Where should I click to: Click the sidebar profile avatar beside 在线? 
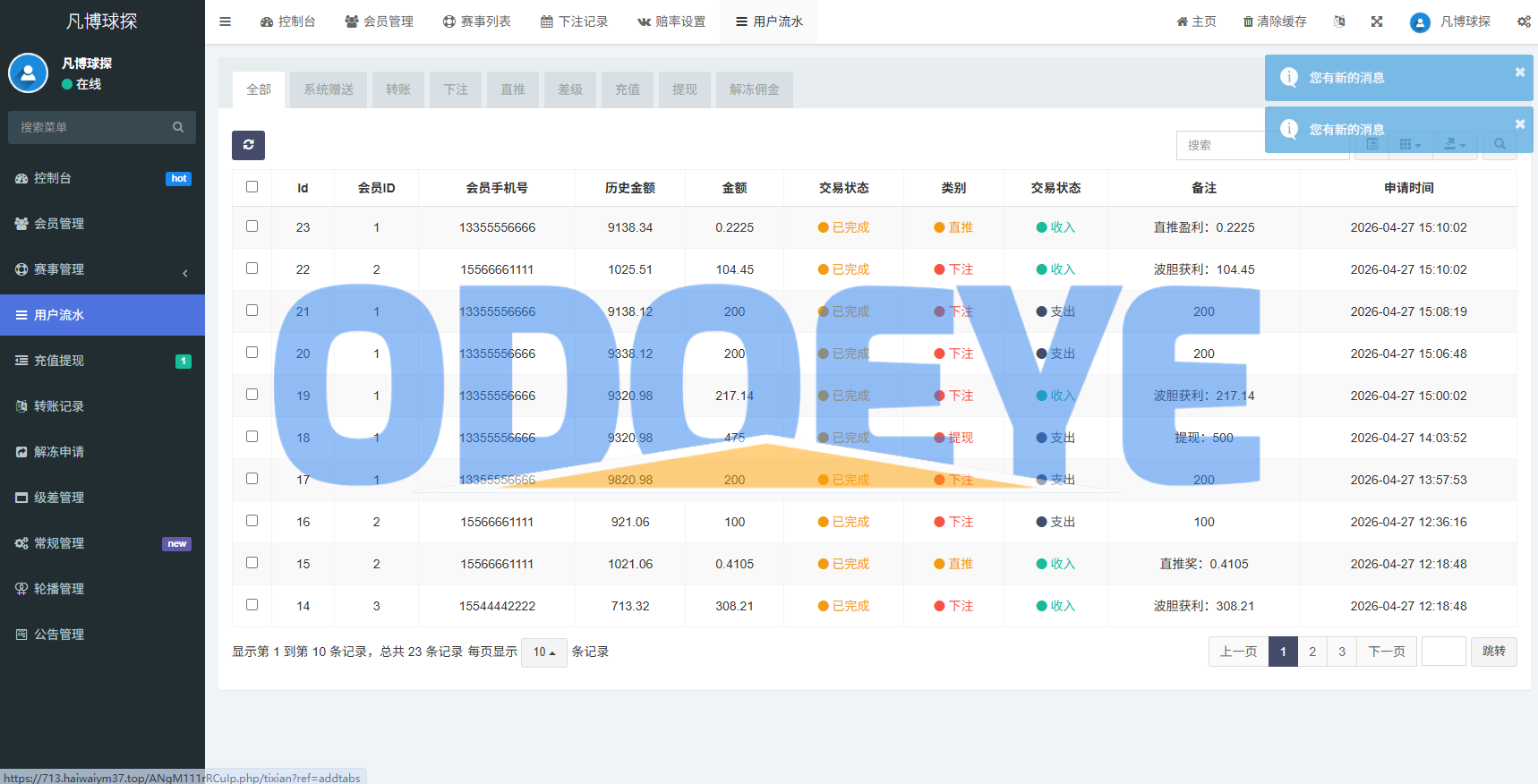point(28,72)
